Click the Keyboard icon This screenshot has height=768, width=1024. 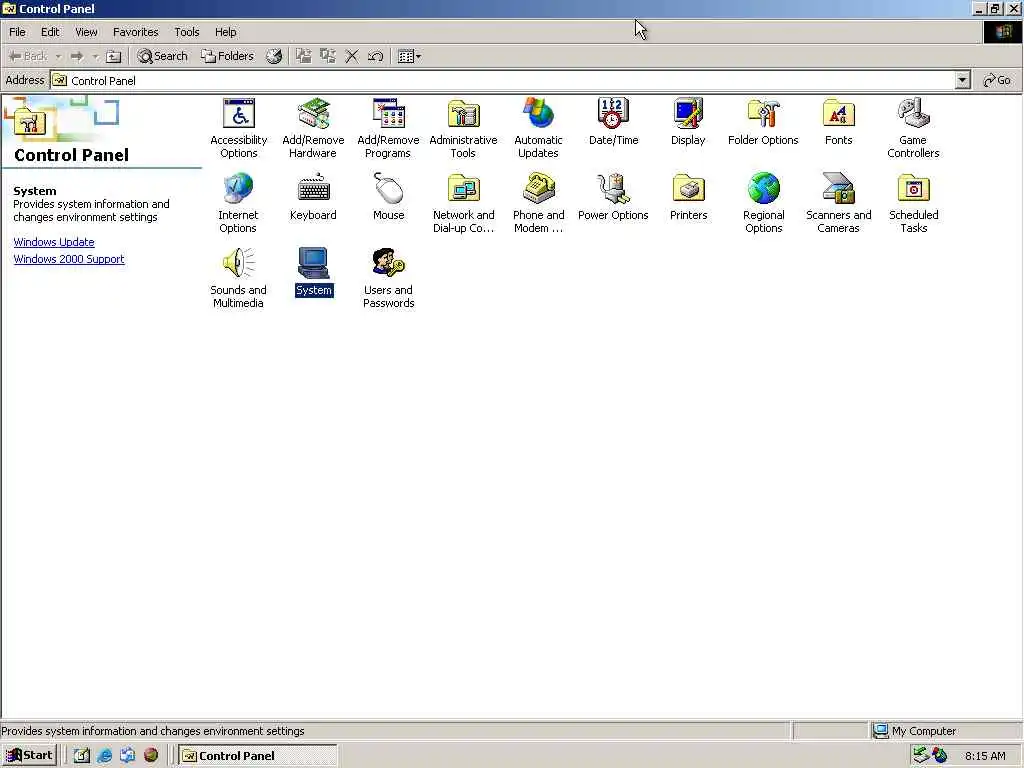[313, 189]
